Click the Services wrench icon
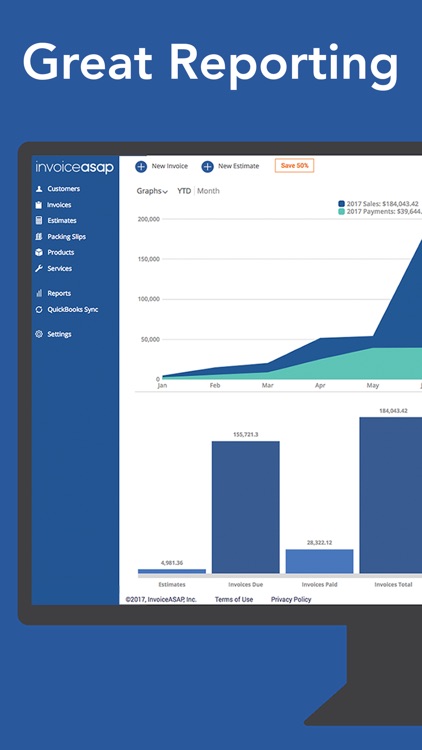Image resolution: width=422 pixels, height=750 pixels. coord(39,268)
